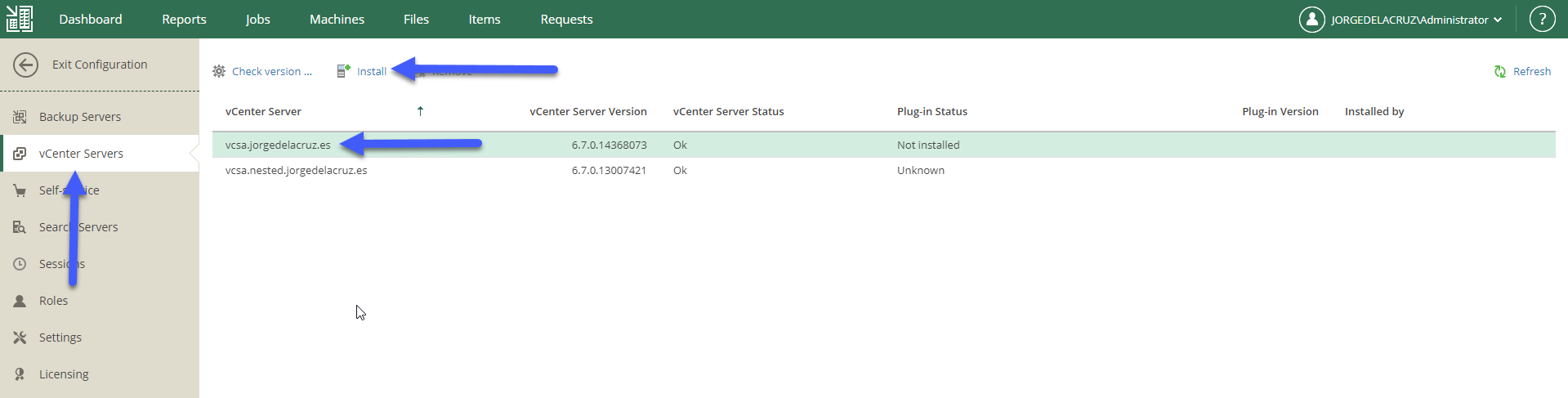
Task: Go to the Jobs tab
Action: pos(258,20)
